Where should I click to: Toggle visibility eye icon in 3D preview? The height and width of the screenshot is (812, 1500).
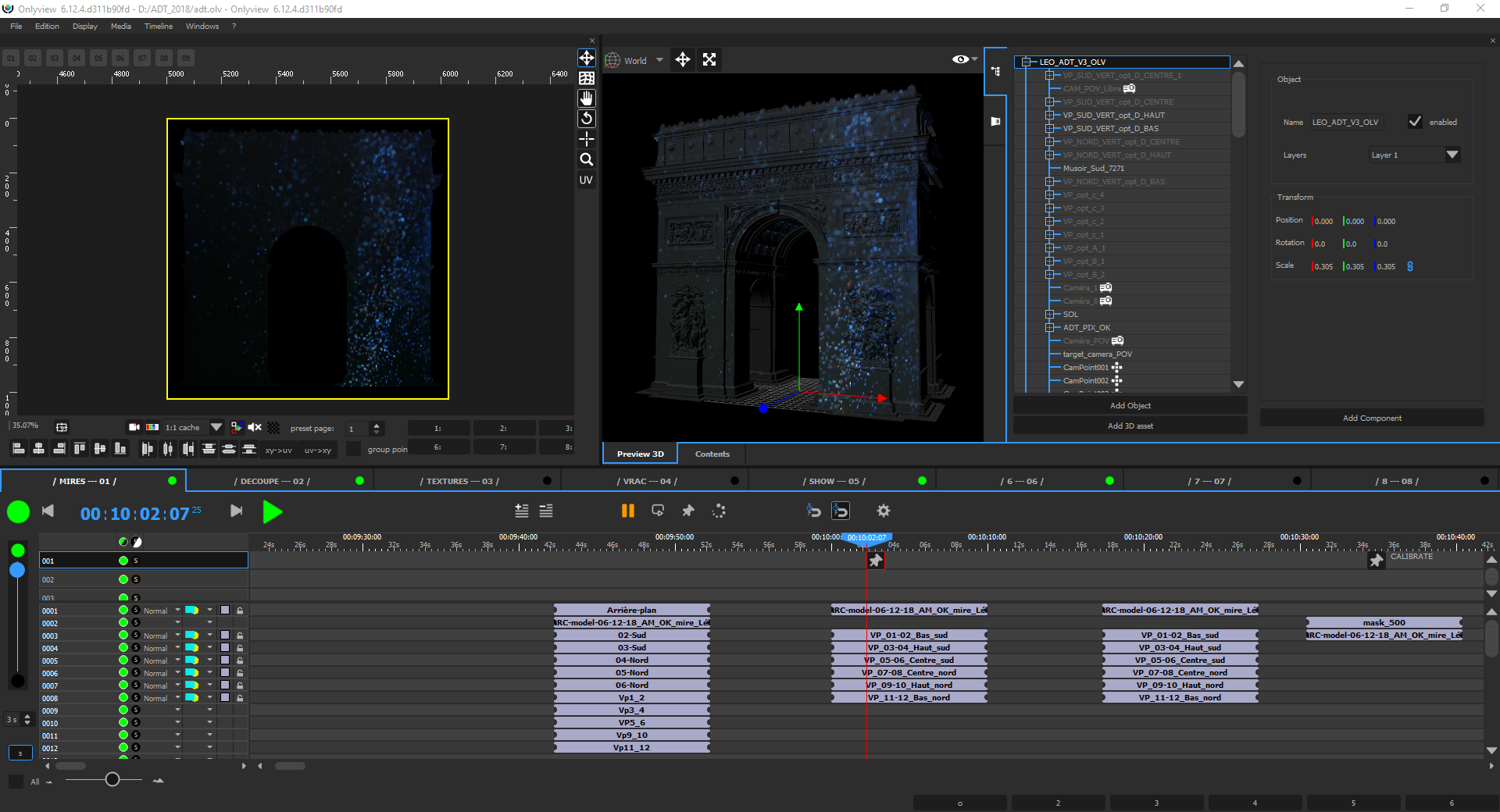[961, 59]
